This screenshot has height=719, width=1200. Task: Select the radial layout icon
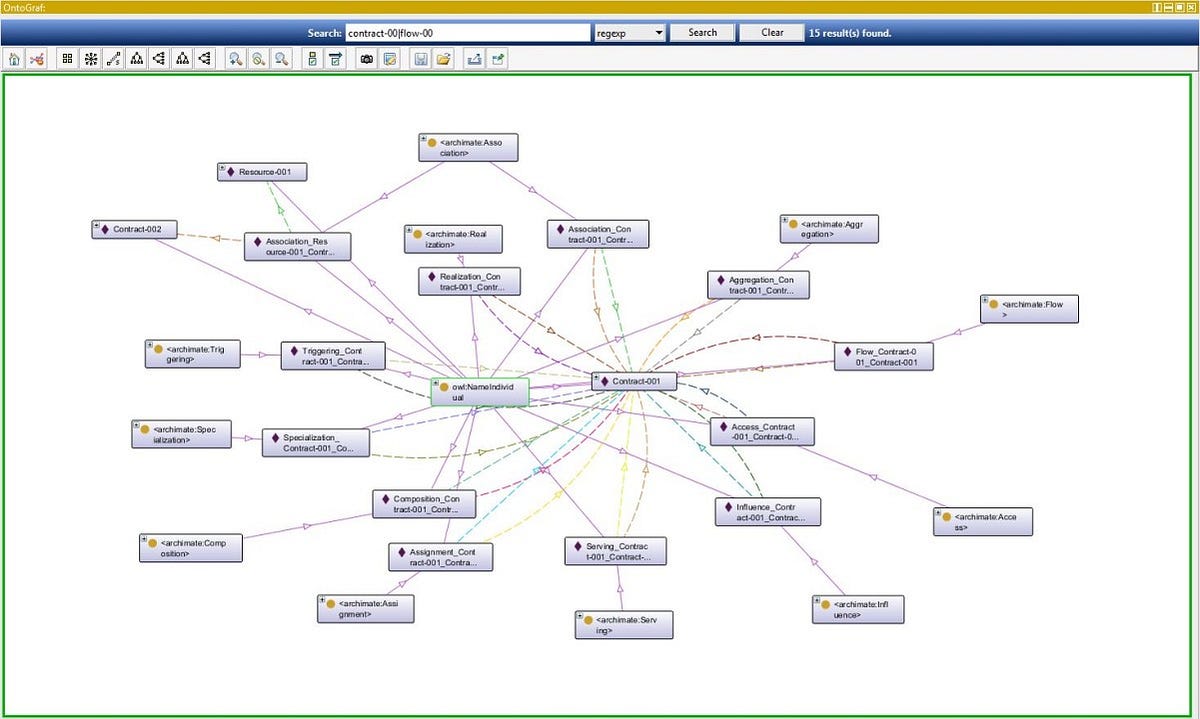[x=90, y=58]
